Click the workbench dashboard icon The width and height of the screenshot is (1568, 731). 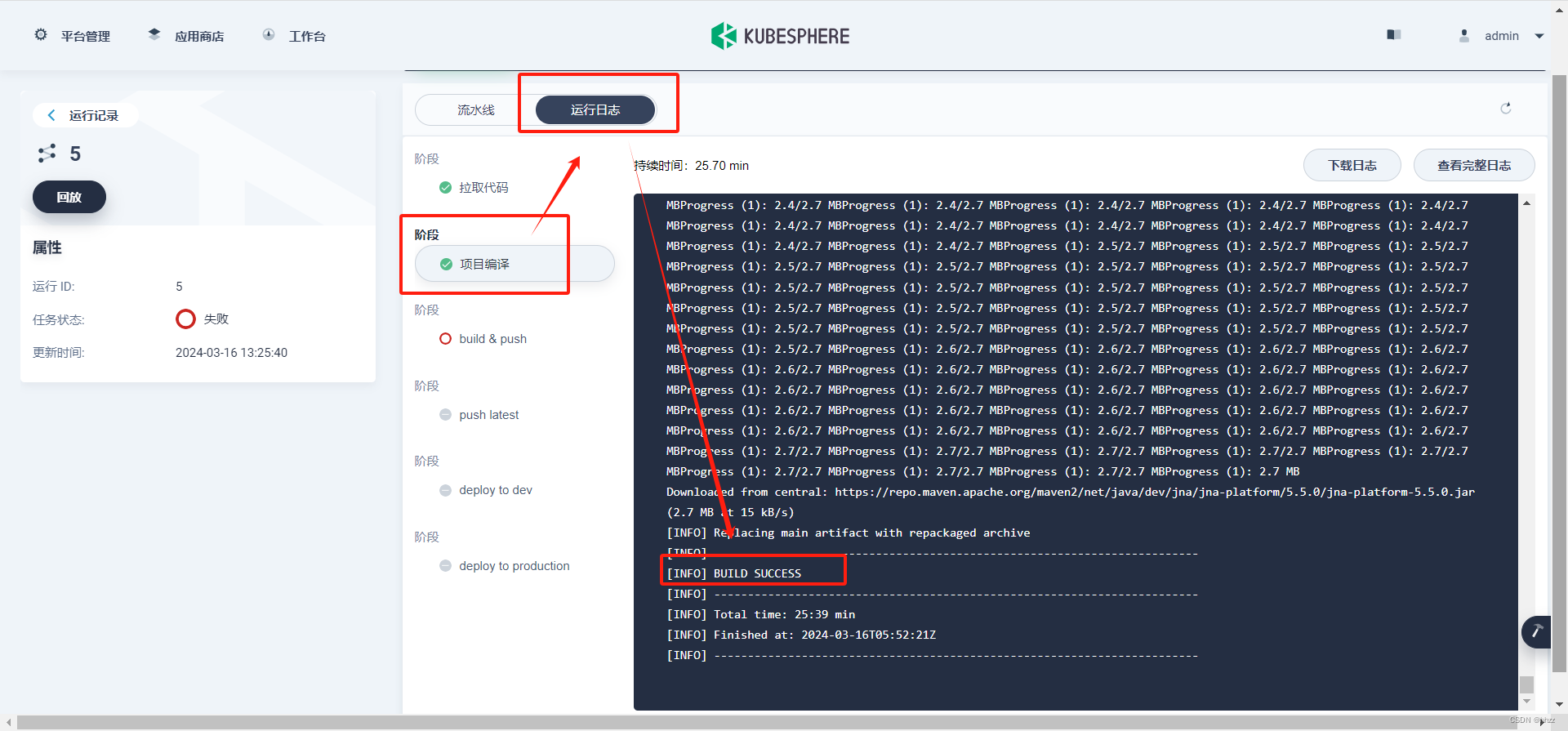click(269, 35)
